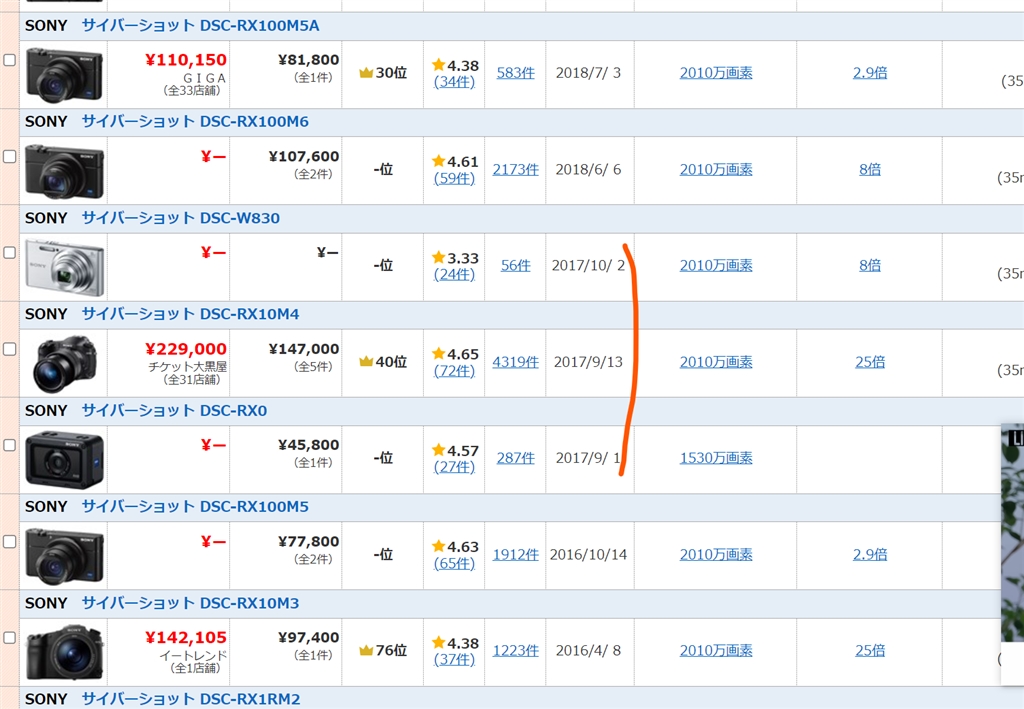Open the DSC-RX10M3 product picture
This screenshot has width=1024, height=709.
[64, 652]
